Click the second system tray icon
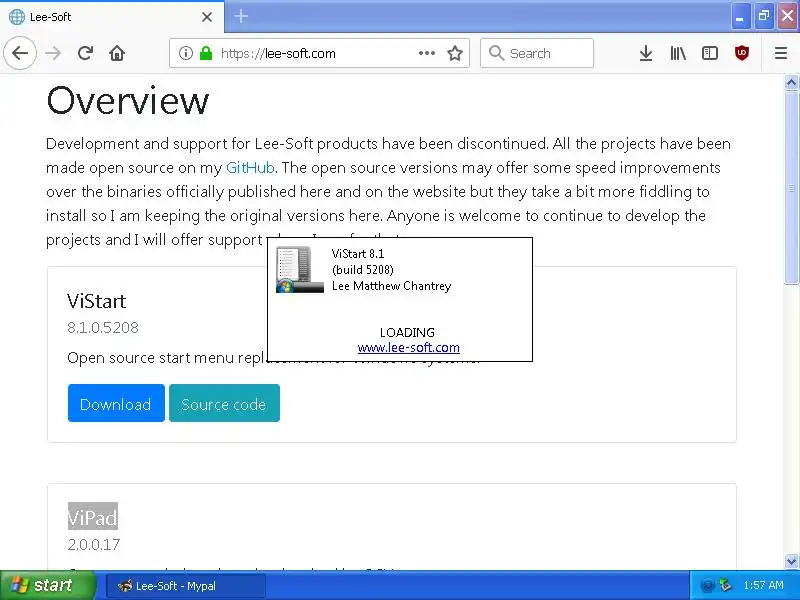The width and height of the screenshot is (800, 600). [725, 585]
